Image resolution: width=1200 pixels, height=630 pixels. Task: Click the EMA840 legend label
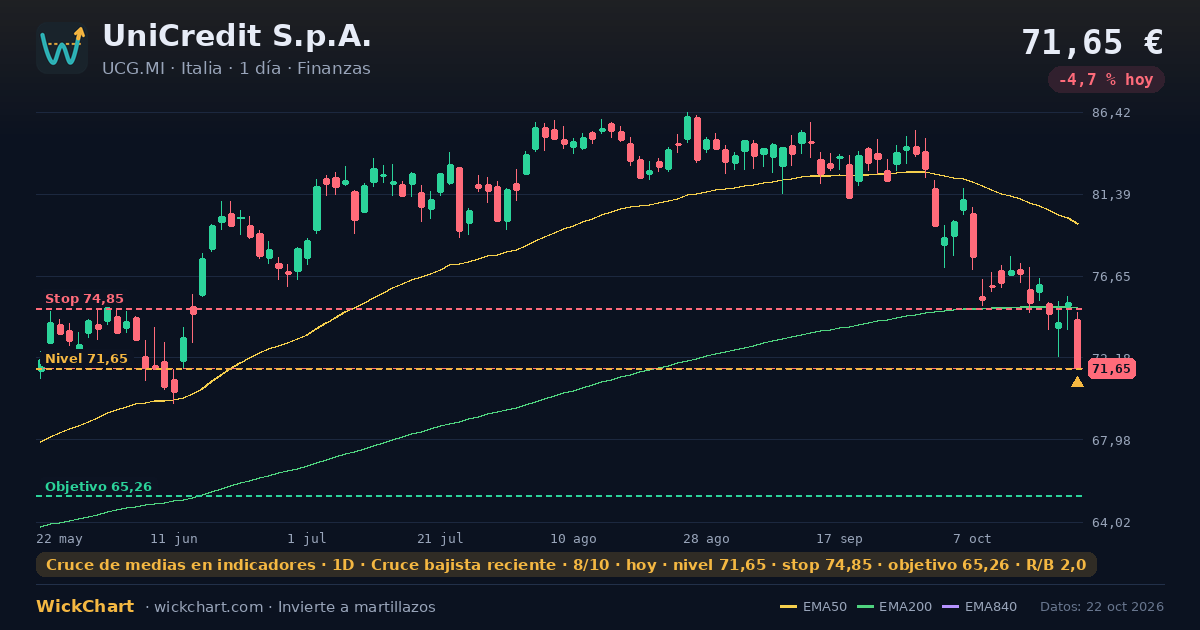991,607
